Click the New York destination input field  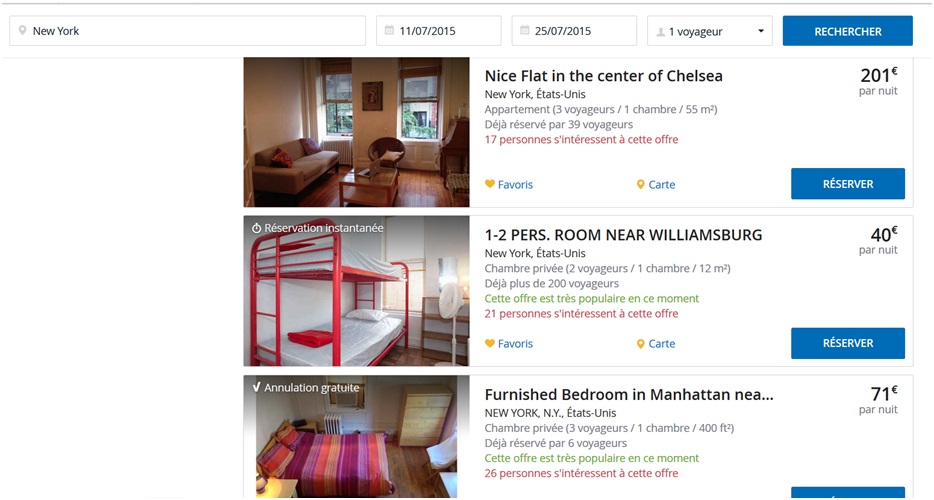tap(188, 31)
